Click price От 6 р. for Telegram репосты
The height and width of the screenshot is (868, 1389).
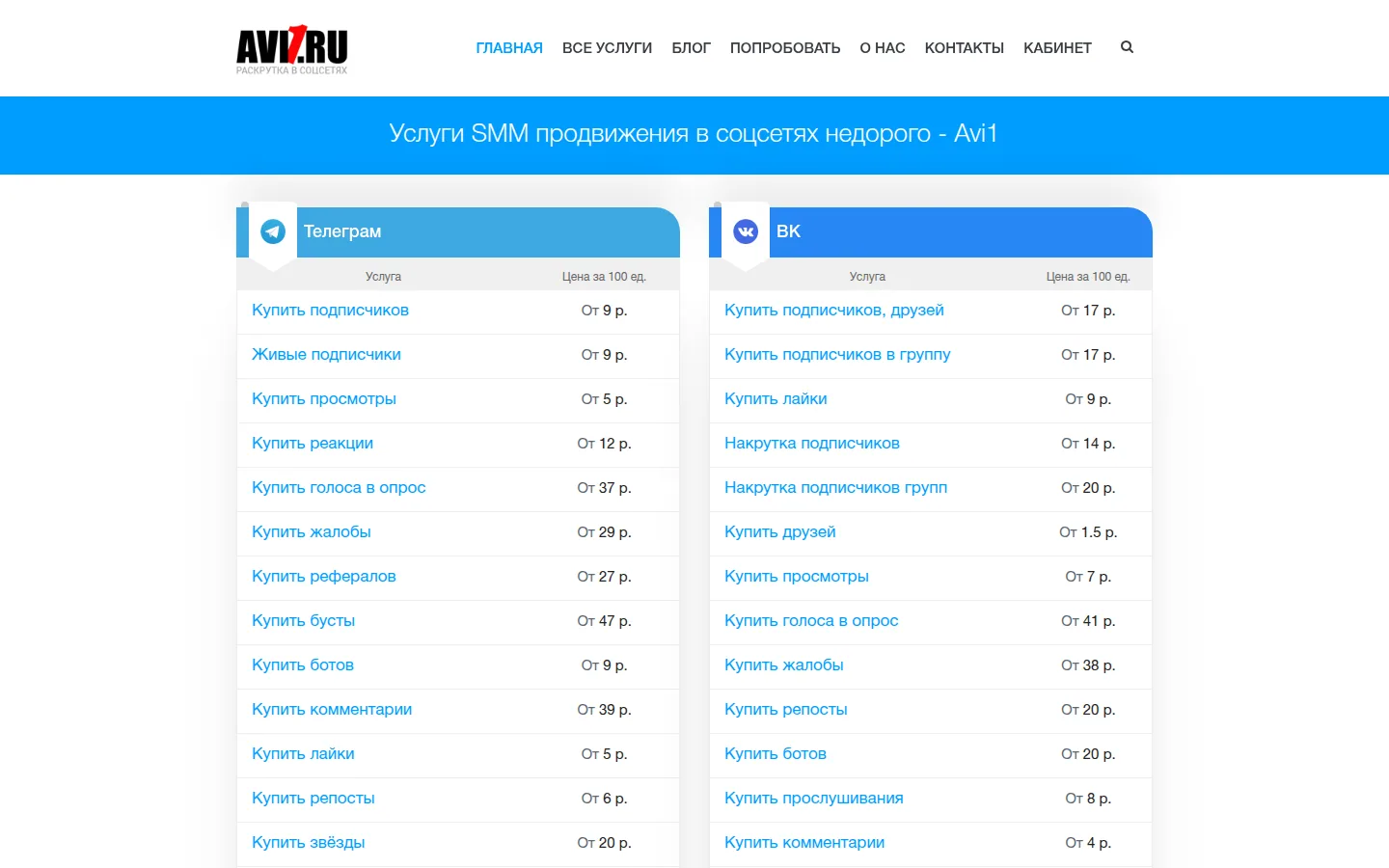605,799
